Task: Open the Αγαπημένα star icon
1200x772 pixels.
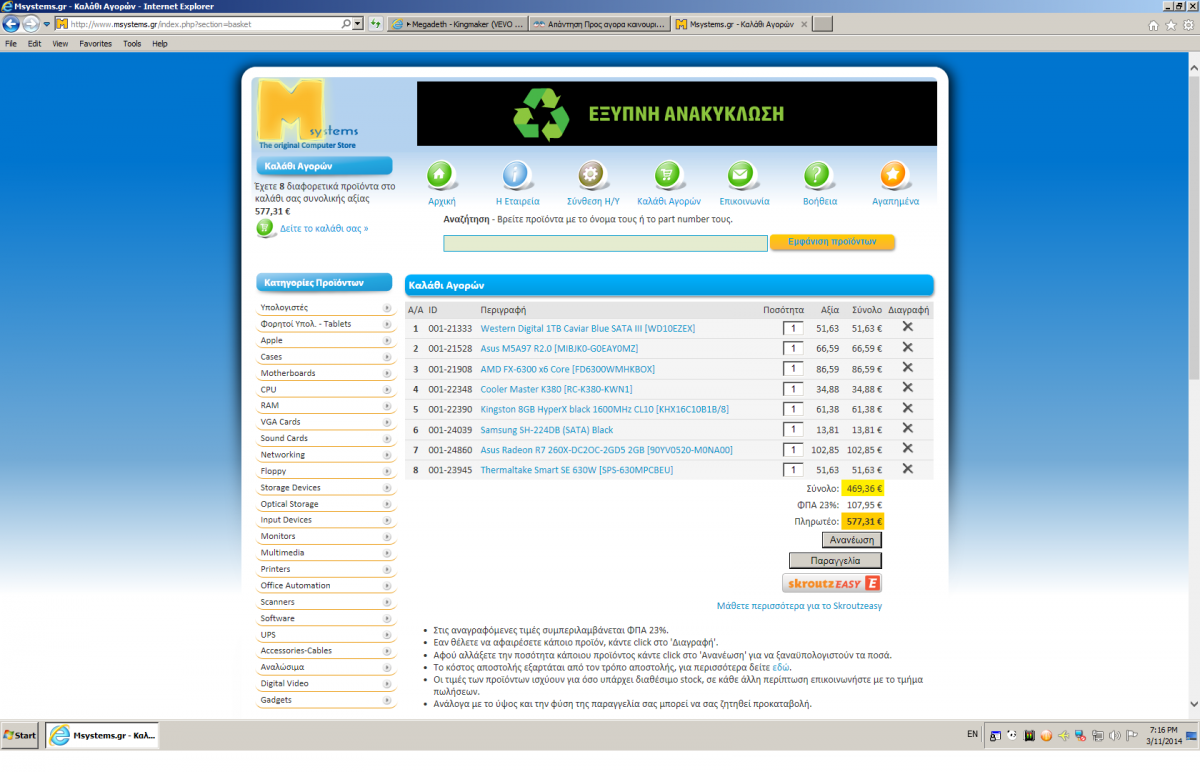Action: pyautogui.click(x=895, y=176)
